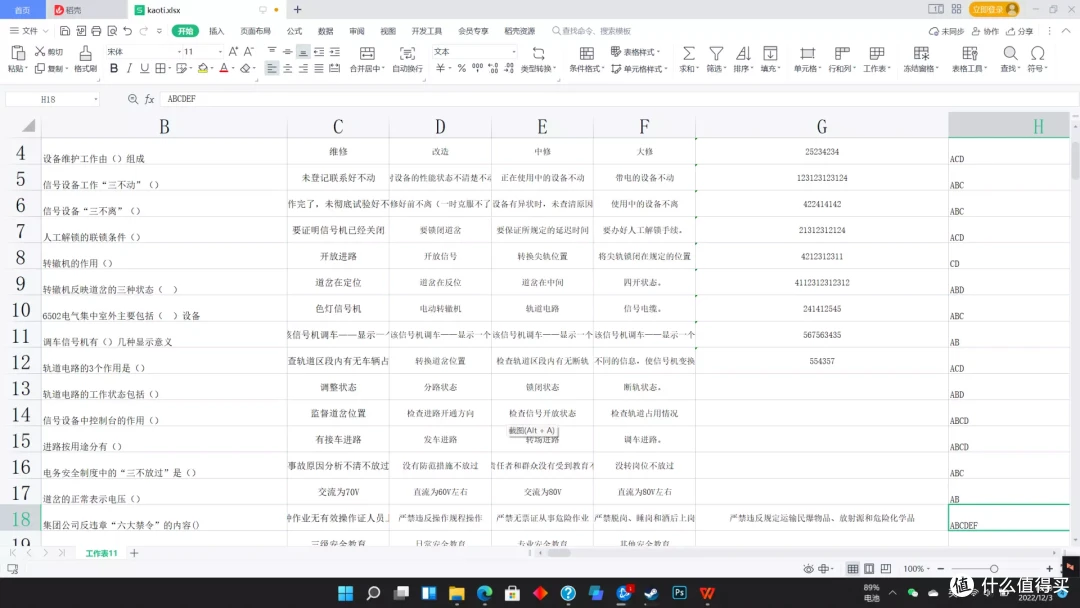Screen dimensions: 1080x608
Task: Increase font size with the A+ icon
Action: [233, 52]
